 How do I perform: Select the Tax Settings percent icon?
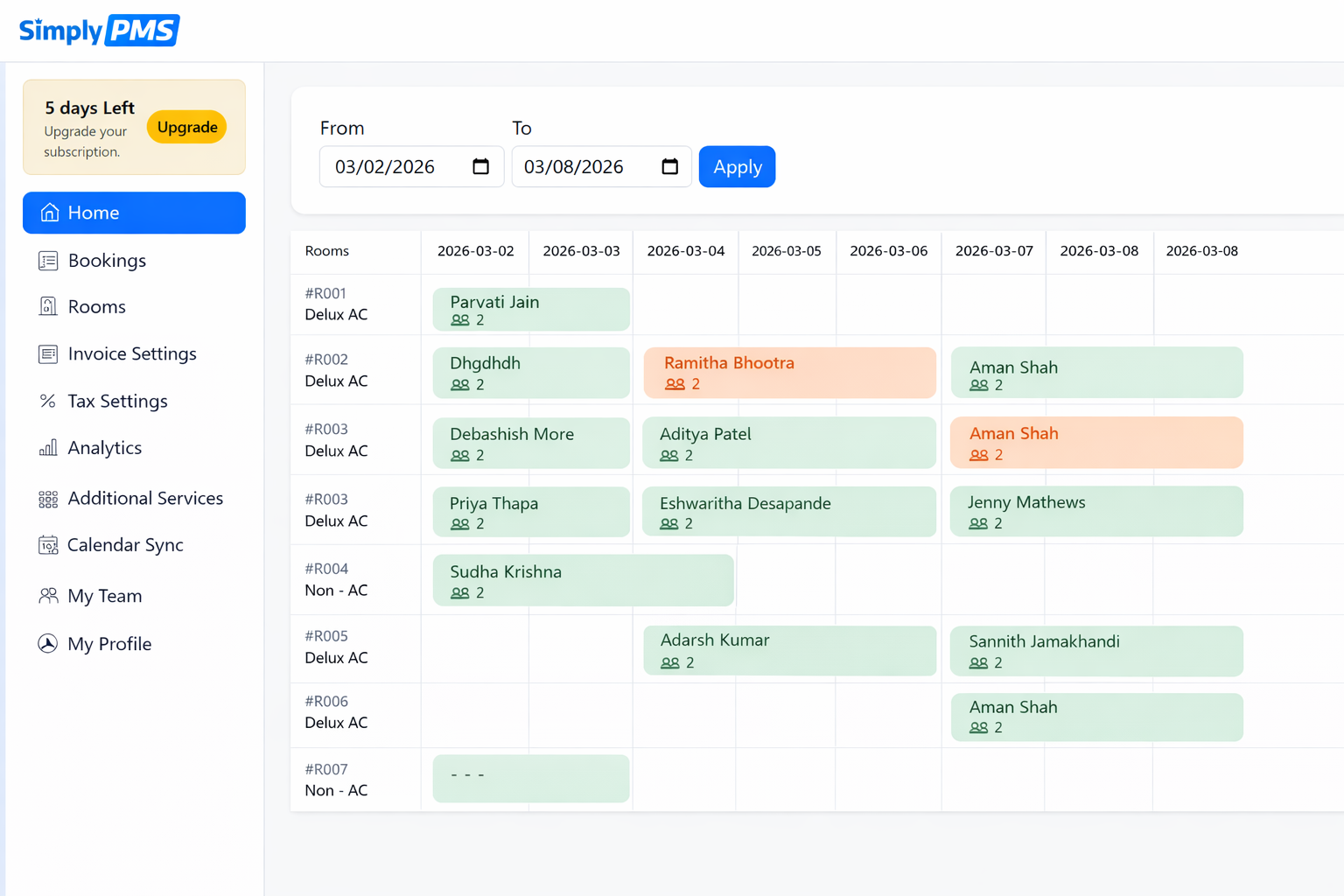(x=49, y=401)
